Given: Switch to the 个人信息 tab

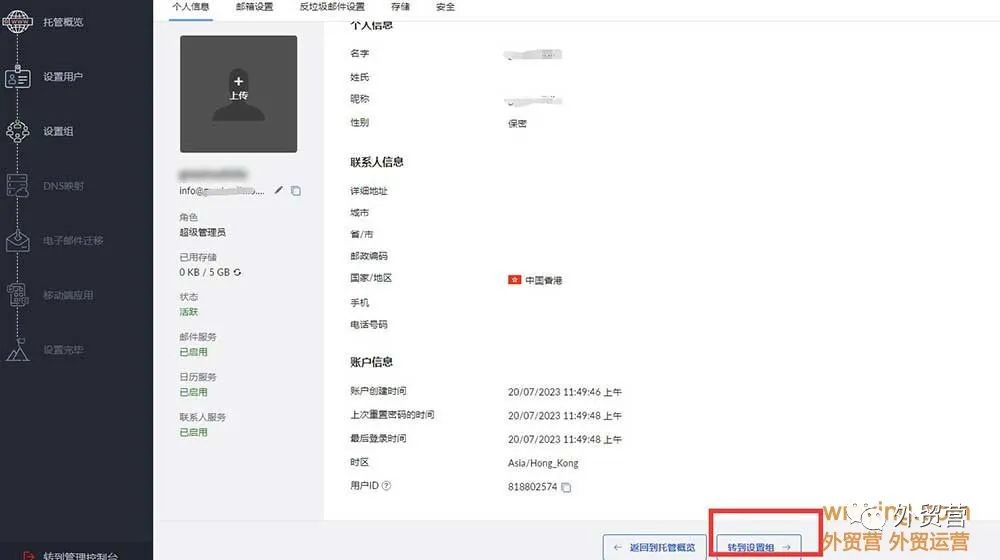Looking at the screenshot, I should [191, 7].
